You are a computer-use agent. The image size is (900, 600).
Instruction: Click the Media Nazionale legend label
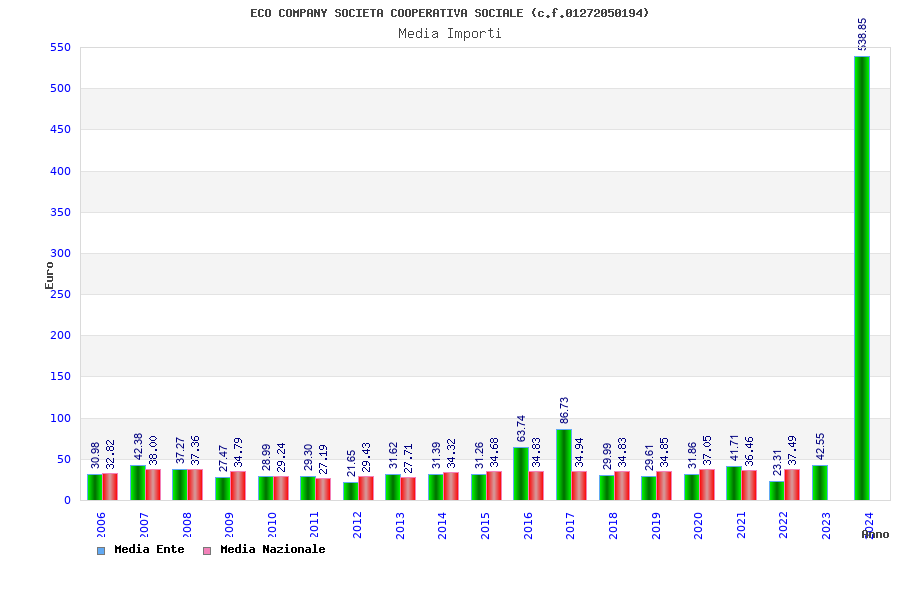tap(273, 549)
